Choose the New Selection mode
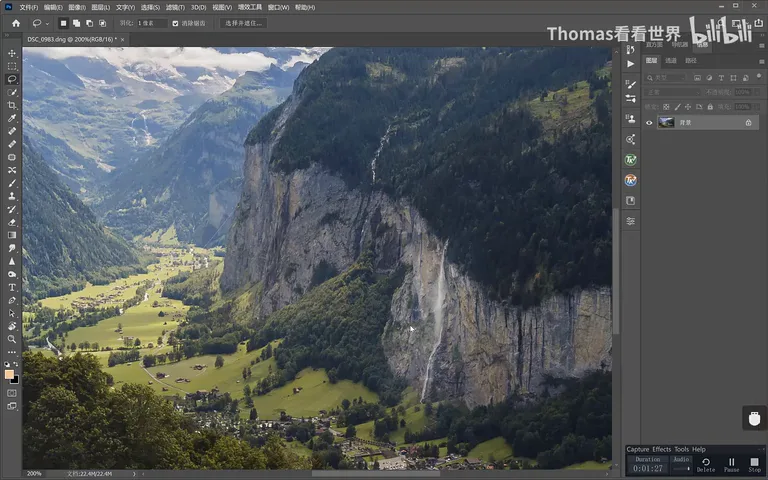Image resolution: width=768 pixels, height=480 pixels. tap(63, 23)
